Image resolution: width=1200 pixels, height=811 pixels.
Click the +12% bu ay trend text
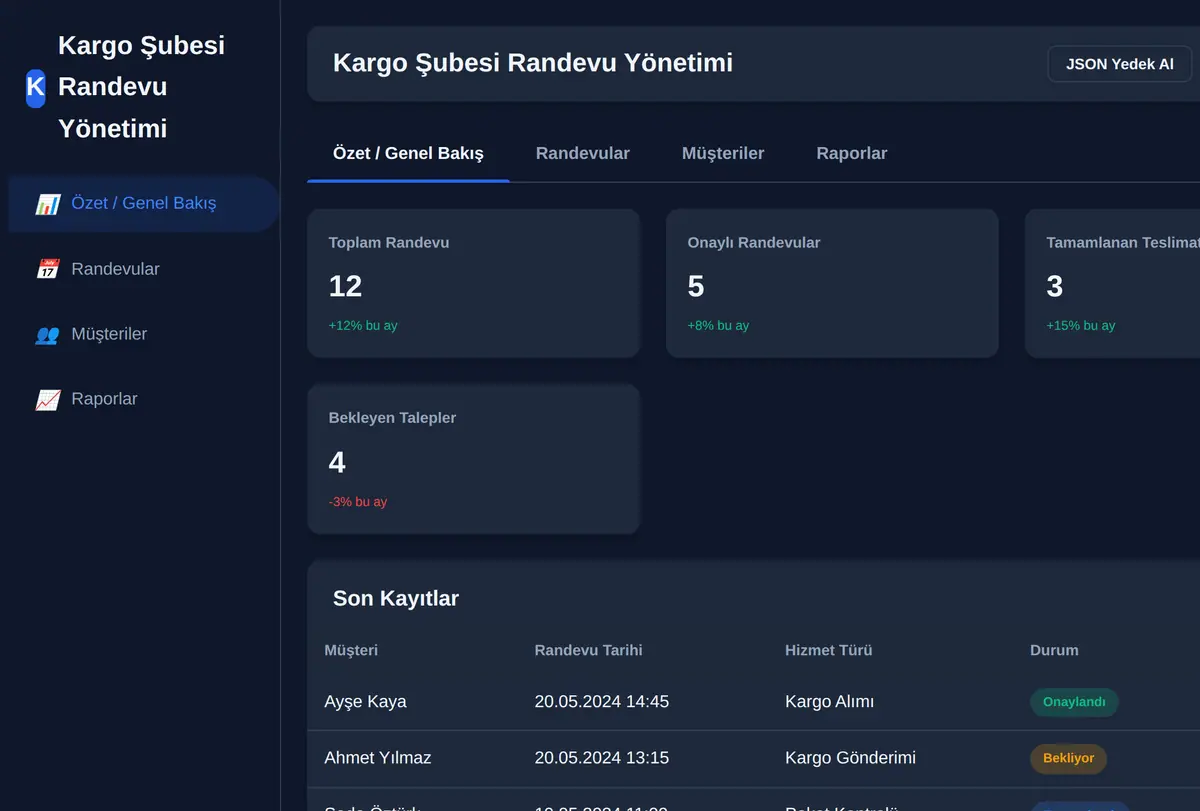coord(362,326)
